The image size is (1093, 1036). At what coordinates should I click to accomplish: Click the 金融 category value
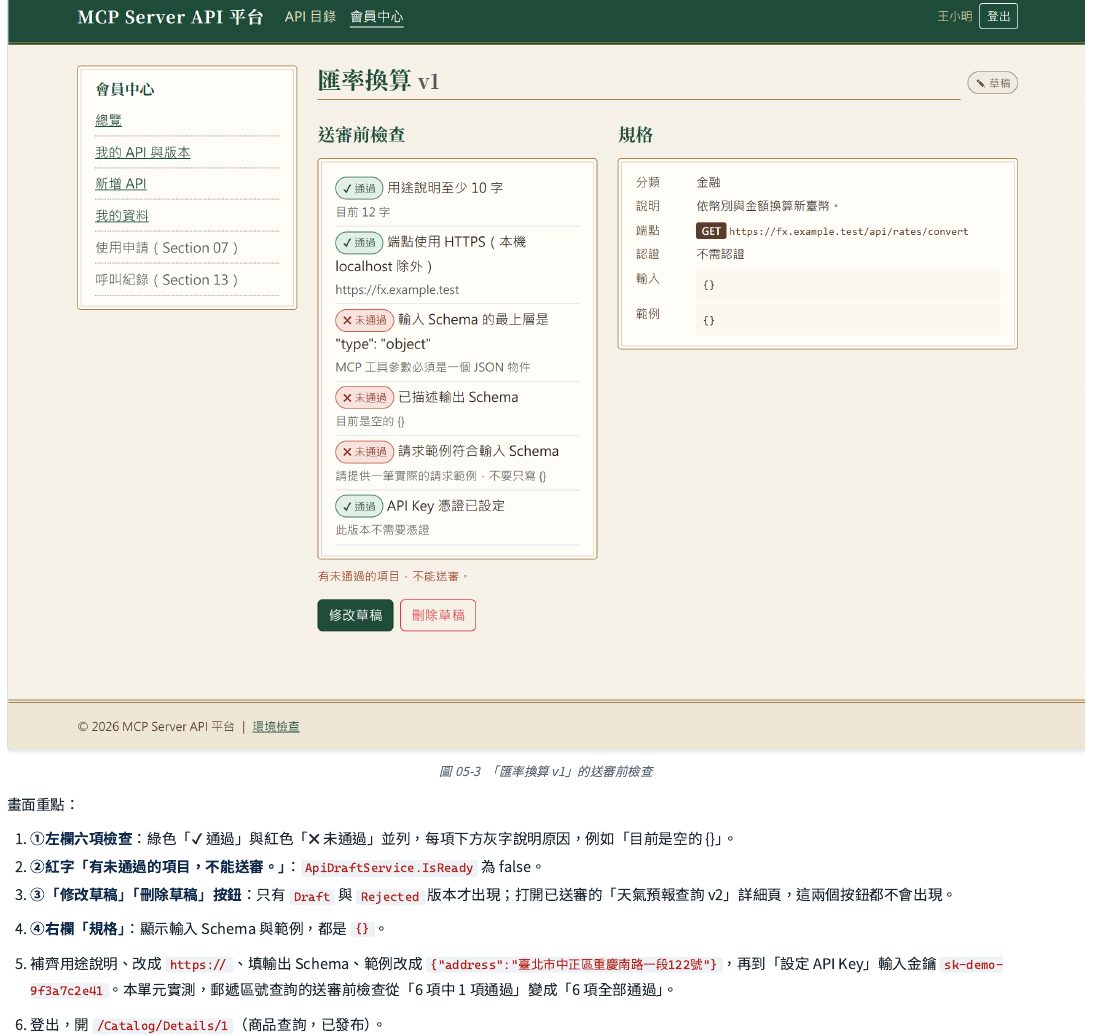(708, 183)
